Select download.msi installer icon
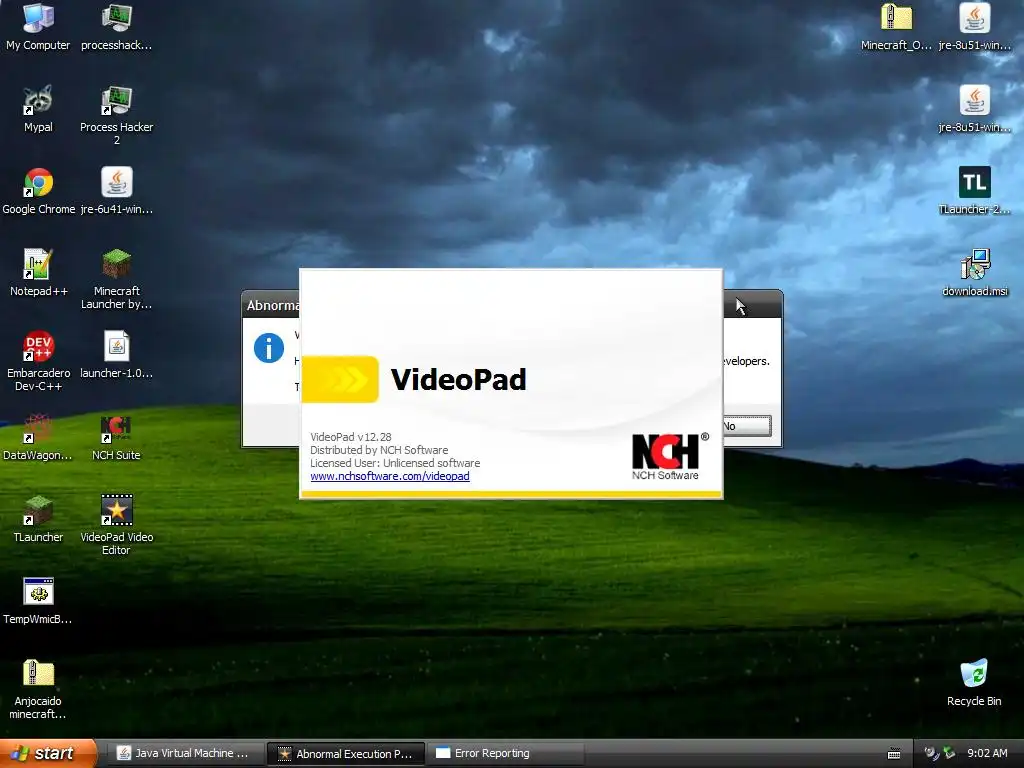Image resolution: width=1024 pixels, height=768 pixels. tap(974, 272)
